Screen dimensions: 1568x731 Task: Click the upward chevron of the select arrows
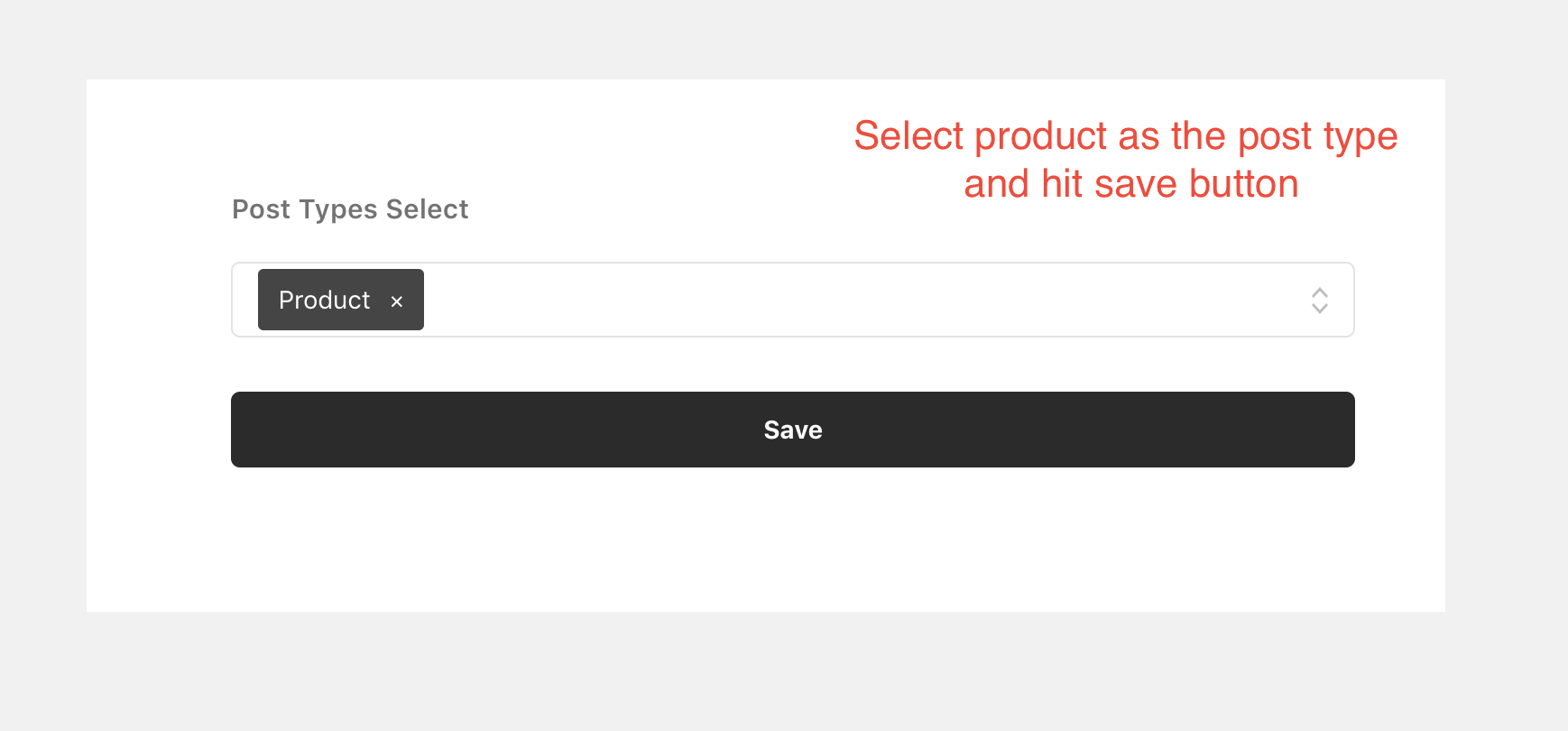pos(1319,292)
